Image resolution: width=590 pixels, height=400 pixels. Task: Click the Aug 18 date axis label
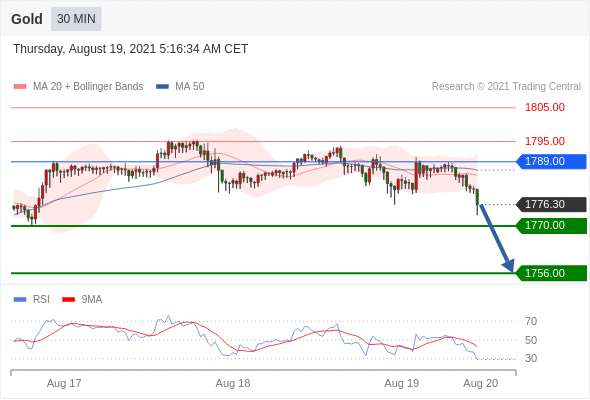pyautogui.click(x=233, y=383)
